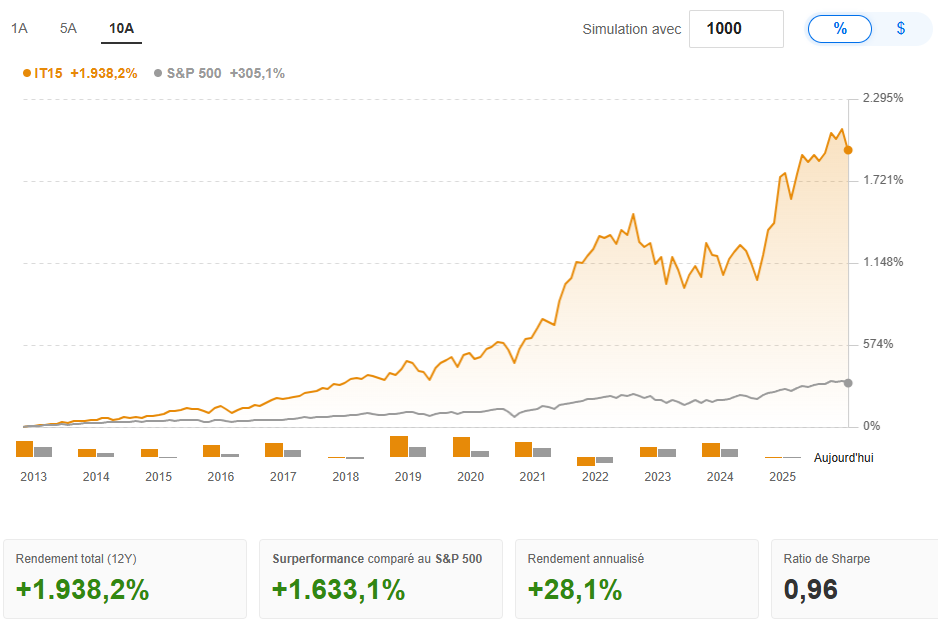938x619 pixels.
Task: Click the Surperformance S&P 500 card
Action: click(x=380, y=578)
